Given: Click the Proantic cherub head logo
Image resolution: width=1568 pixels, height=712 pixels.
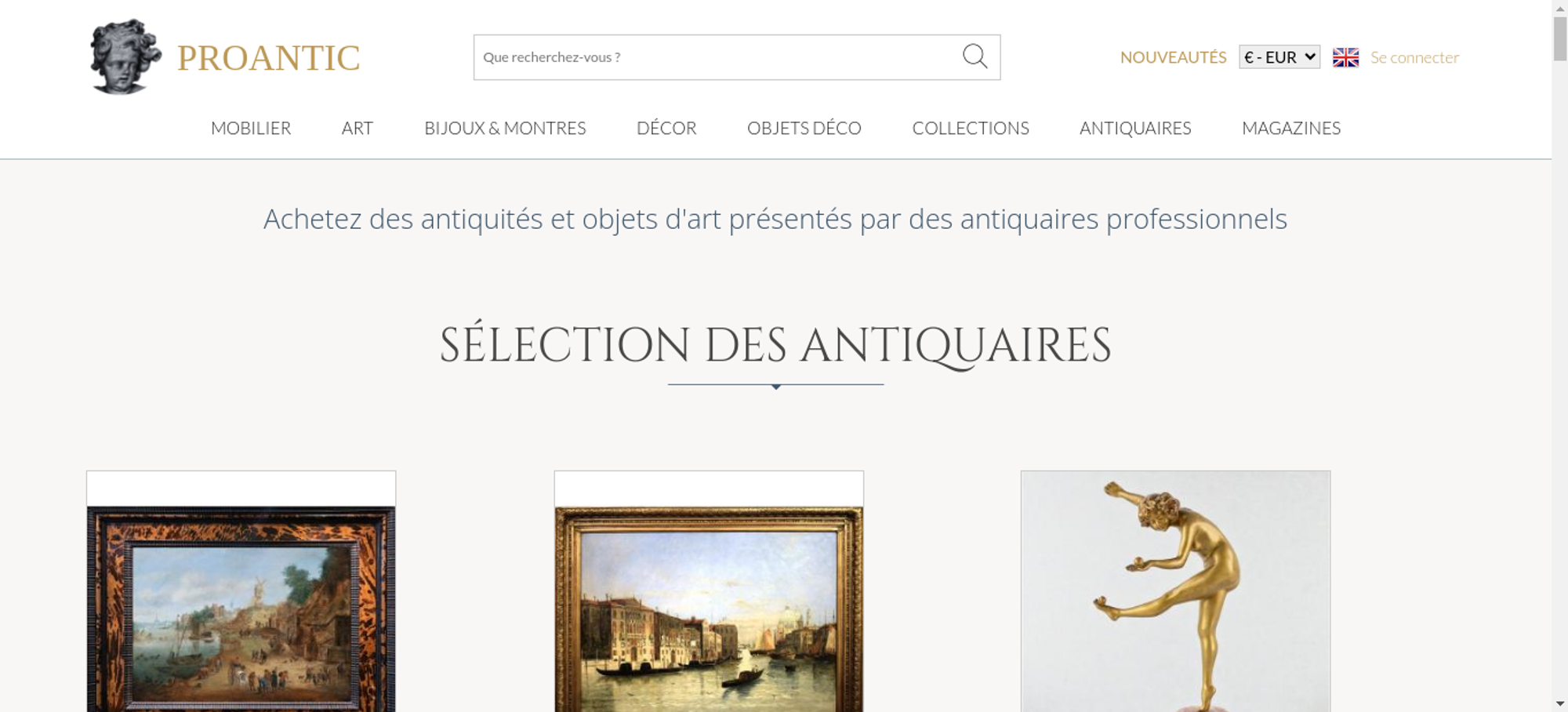Looking at the screenshot, I should coord(125,56).
